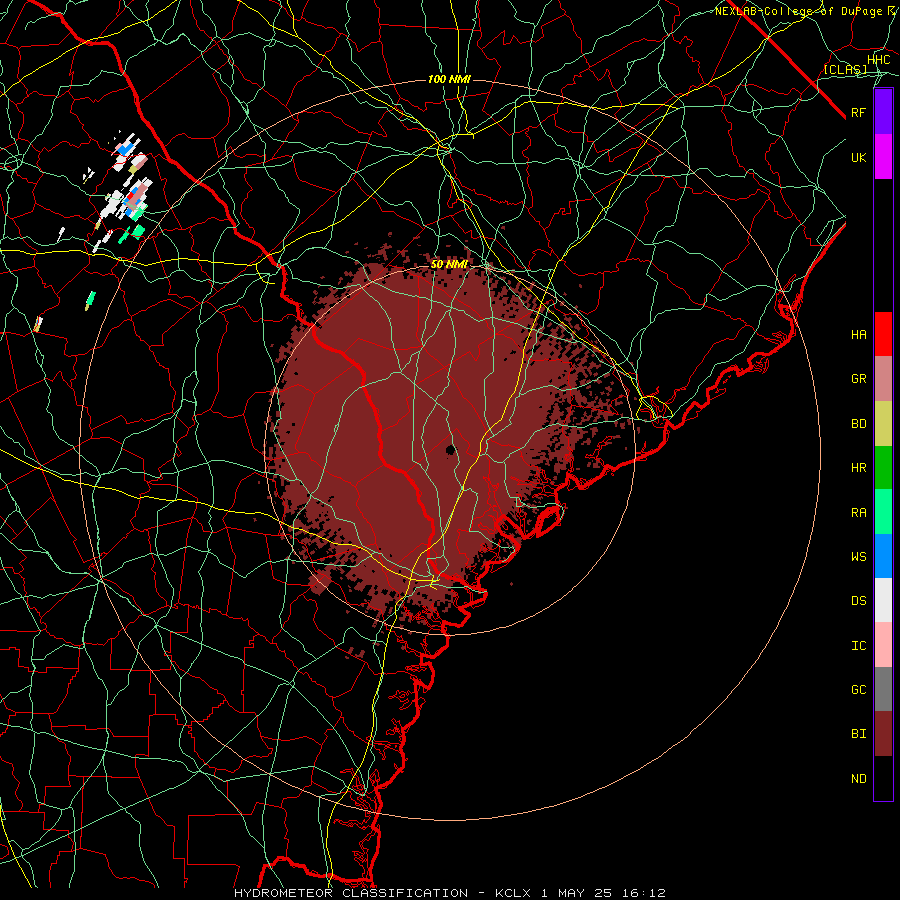This screenshot has width=900, height=900.
Task: Click the "KCLX" radar site identifier
Action: click(513, 893)
